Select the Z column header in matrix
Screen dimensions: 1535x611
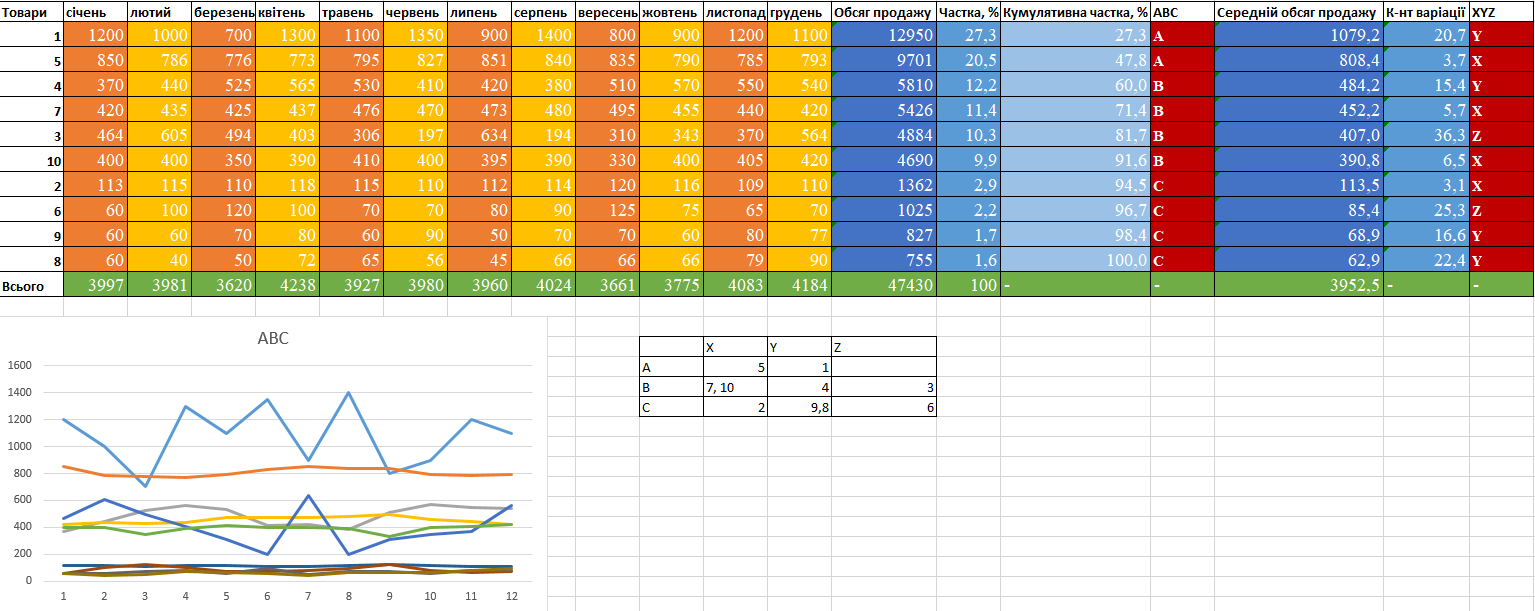pos(883,347)
